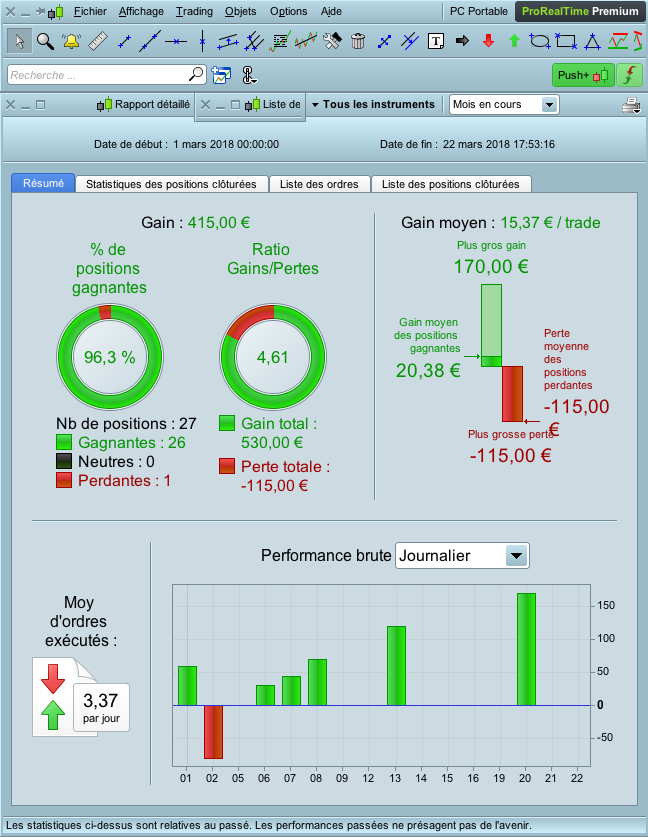Select the ellipse drawing tool
Screen dimensions: 648x837
tap(540, 41)
